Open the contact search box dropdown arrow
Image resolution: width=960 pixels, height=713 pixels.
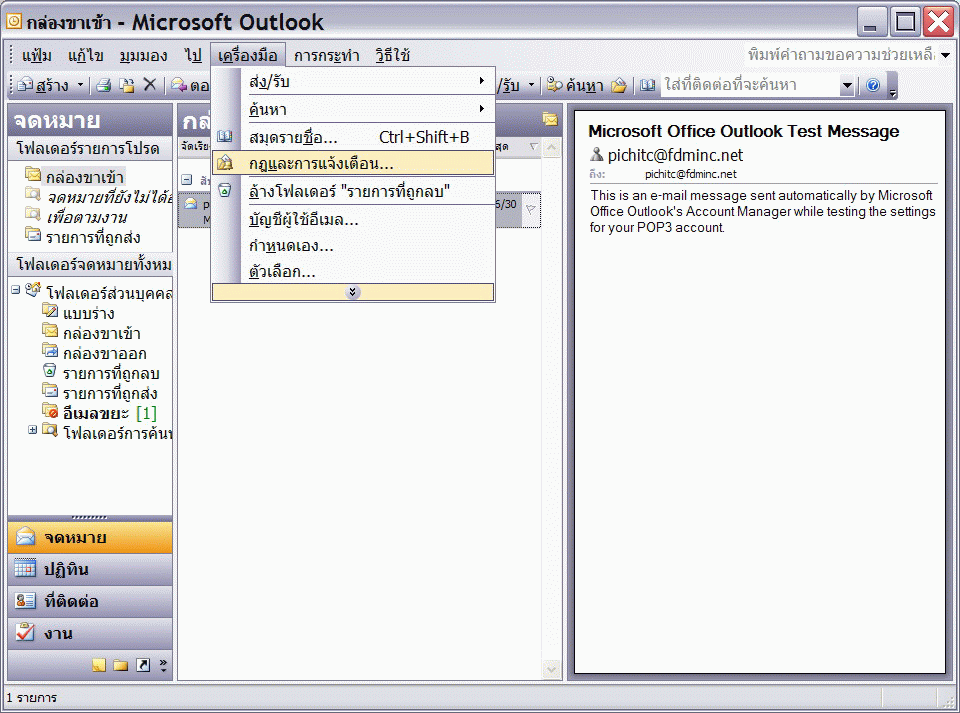(x=847, y=86)
